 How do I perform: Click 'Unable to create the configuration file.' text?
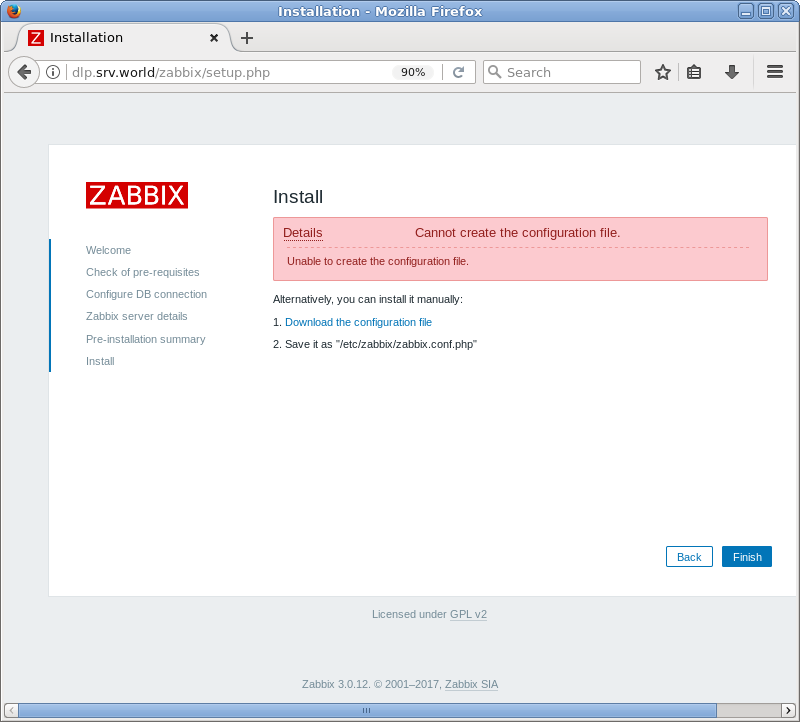click(x=378, y=261)
